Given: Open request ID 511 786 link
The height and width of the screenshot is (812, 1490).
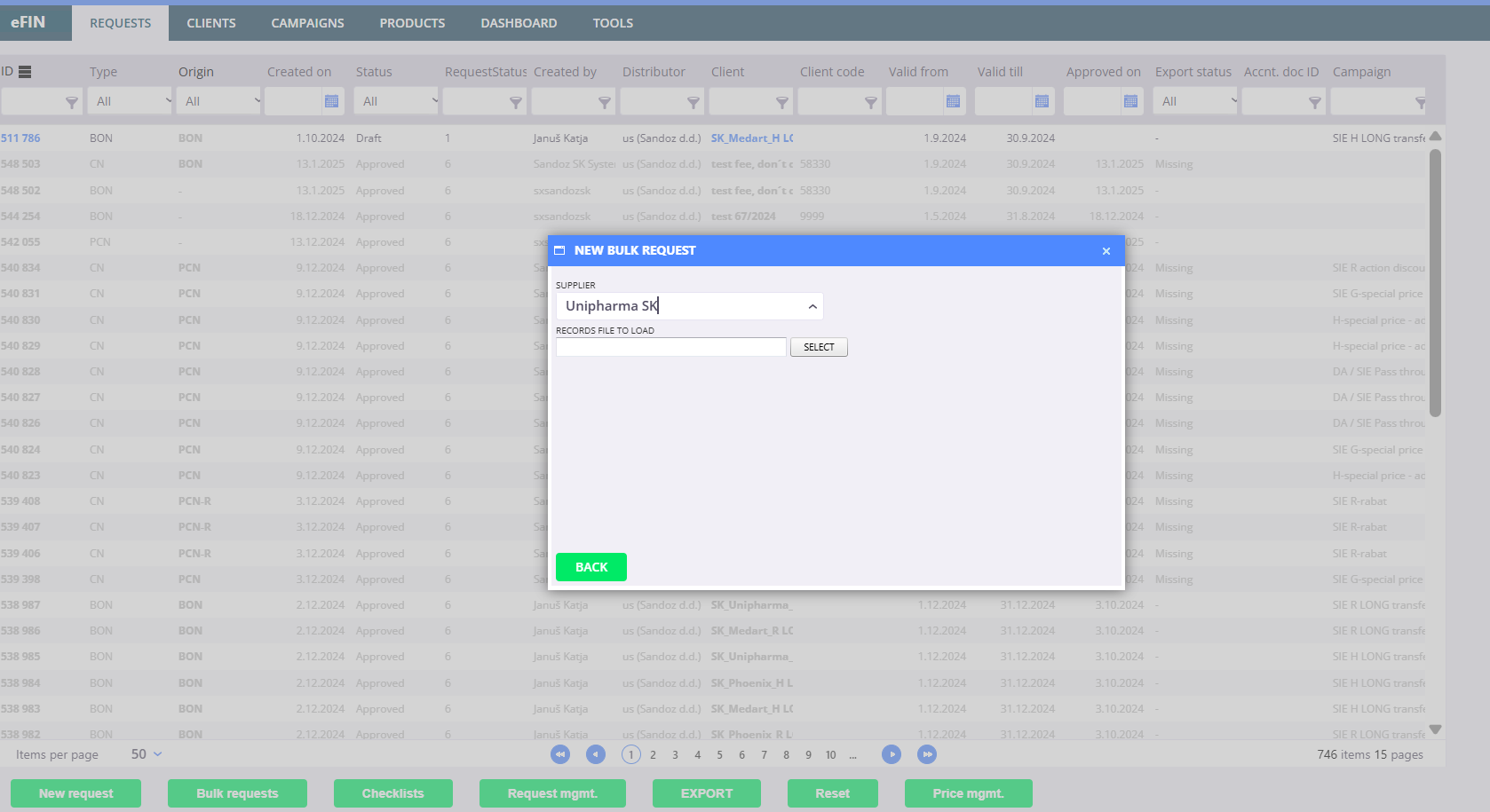Looking at the screenshot, I should click(20, 138).
